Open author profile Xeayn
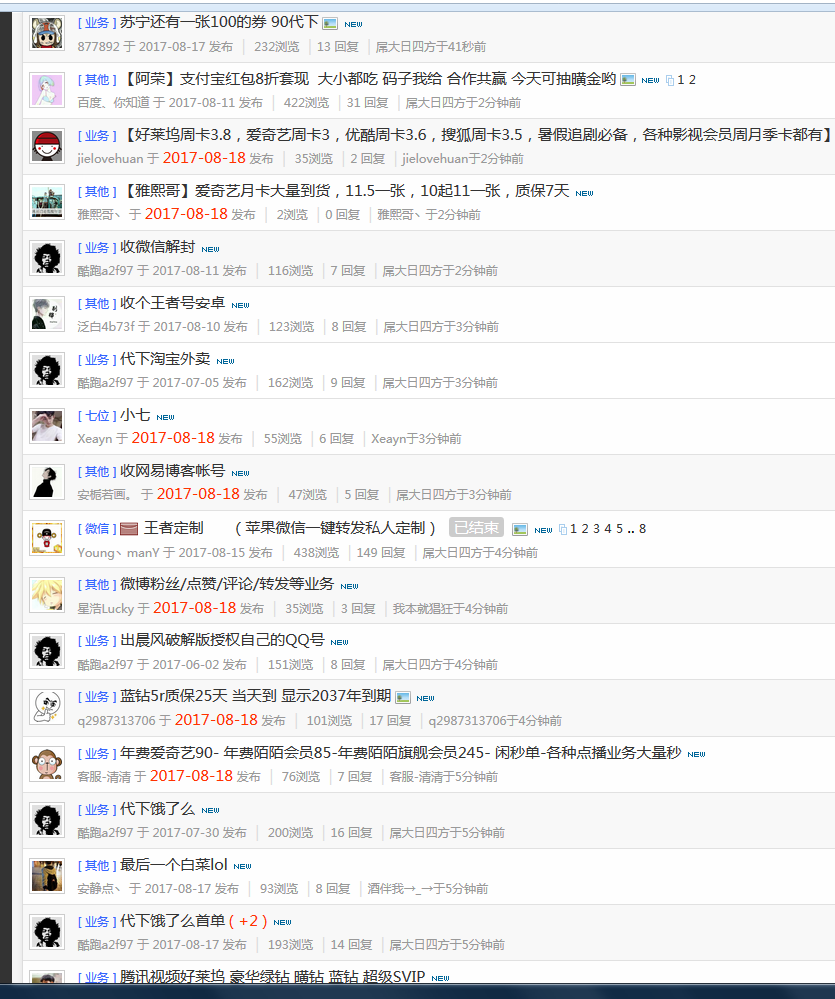This screenshot has width=835, height=999. click(94, 439)
